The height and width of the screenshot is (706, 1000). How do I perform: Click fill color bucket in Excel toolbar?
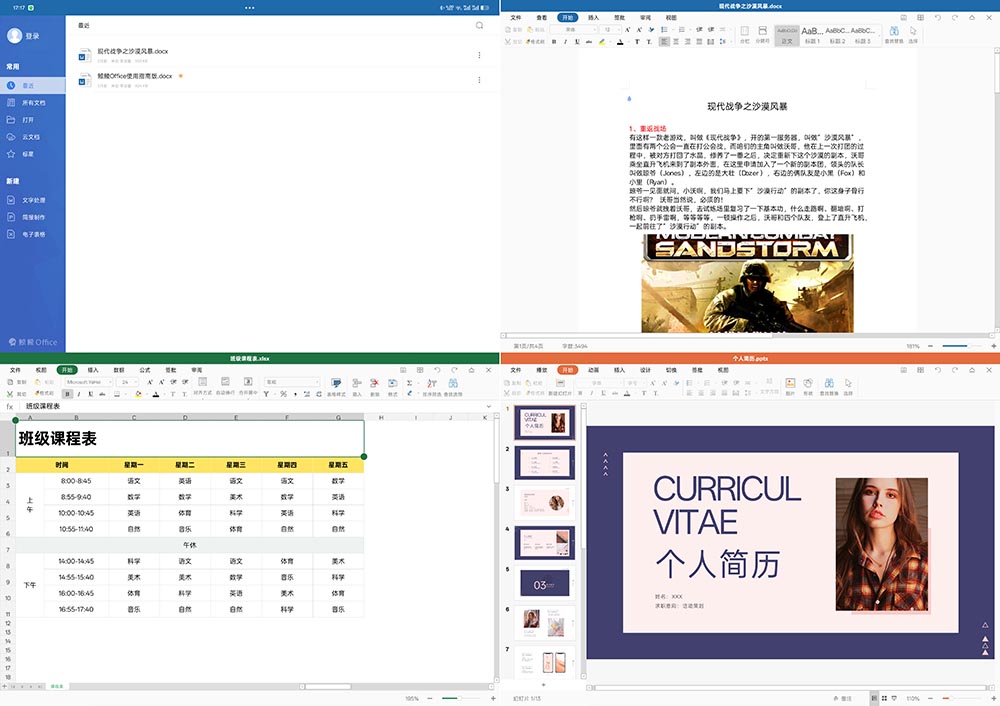(138, 394)
